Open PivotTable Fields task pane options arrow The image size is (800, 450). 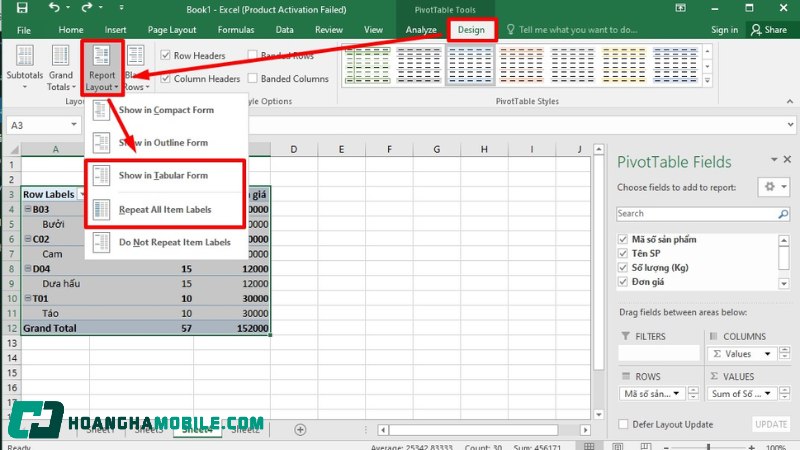774,160
